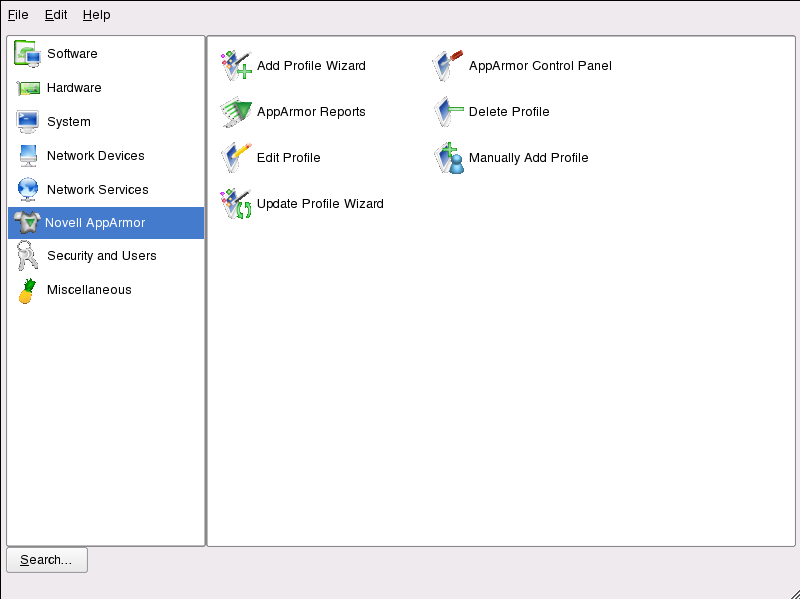The width and height of the screenshot is (800, 599).
Task: Click the Network Services globe icon
Action: [x=28, y=189]
